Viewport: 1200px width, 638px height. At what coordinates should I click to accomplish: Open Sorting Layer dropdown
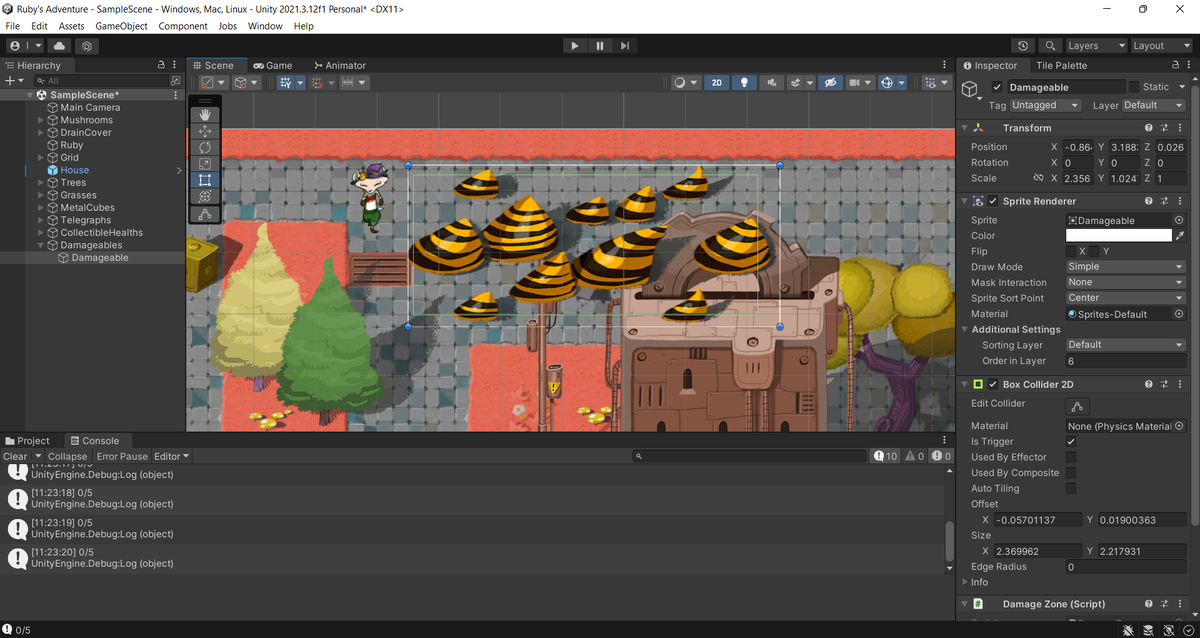[1125, 345]
